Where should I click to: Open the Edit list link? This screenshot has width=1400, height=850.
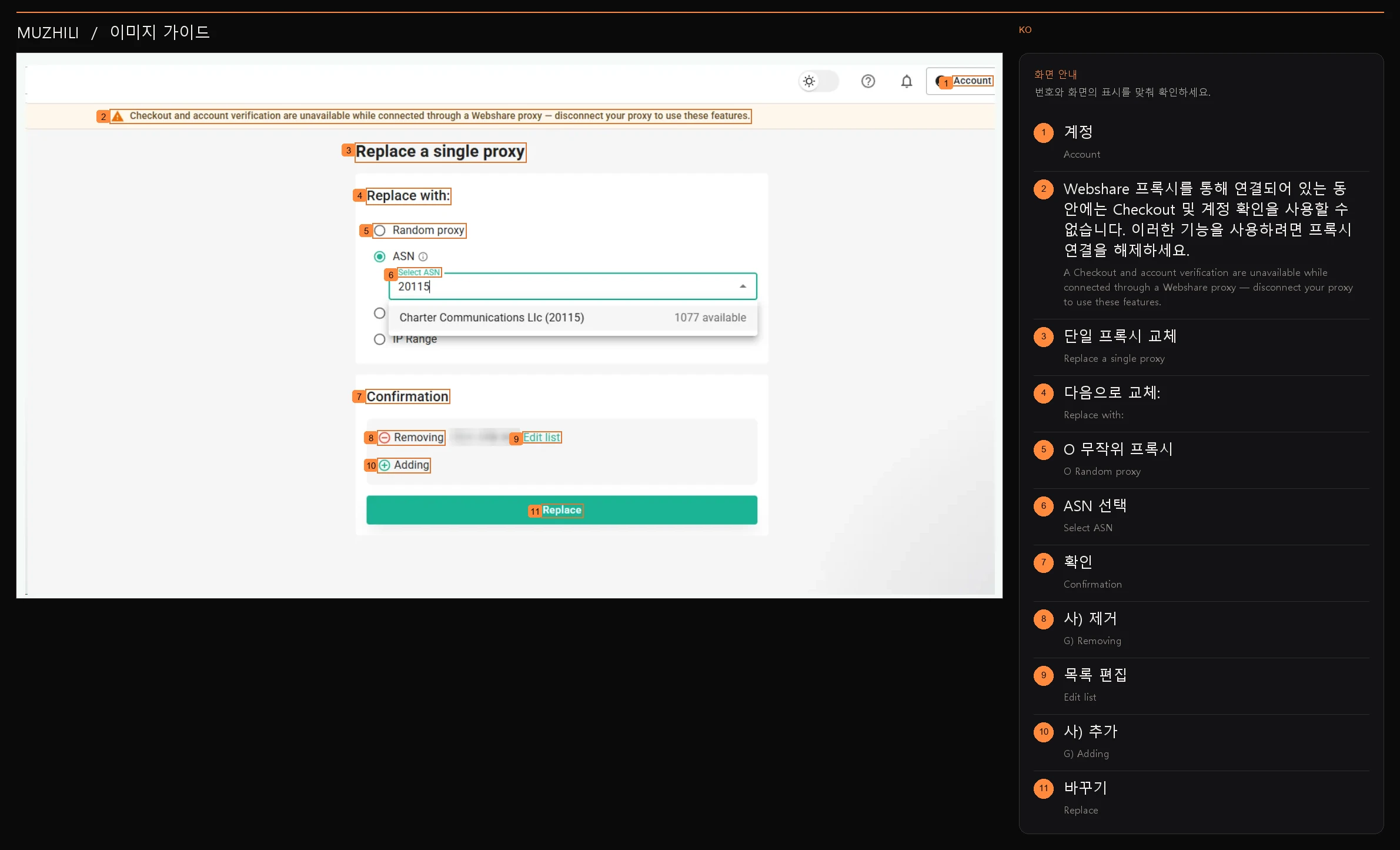542,438
